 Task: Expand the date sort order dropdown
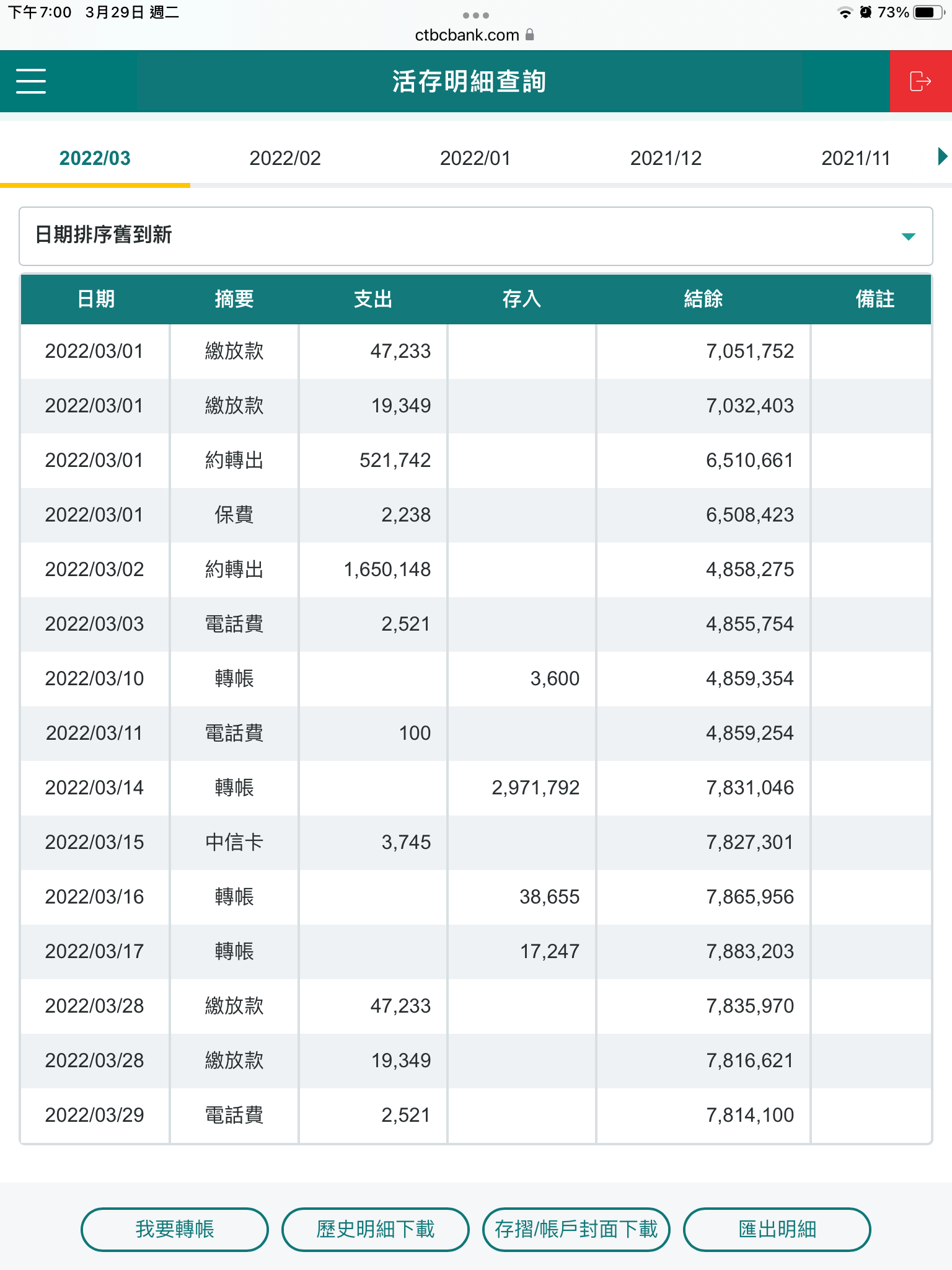tap(908, 236)
